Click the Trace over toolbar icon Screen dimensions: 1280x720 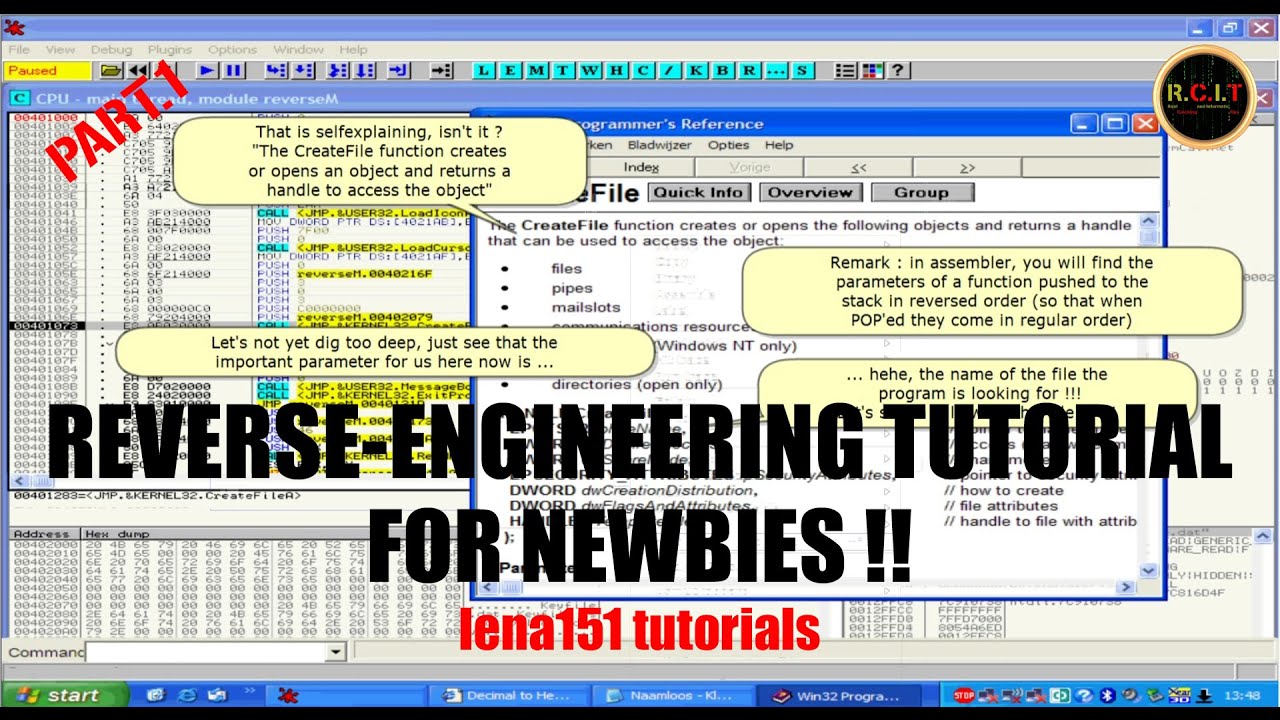coord(365,70)
